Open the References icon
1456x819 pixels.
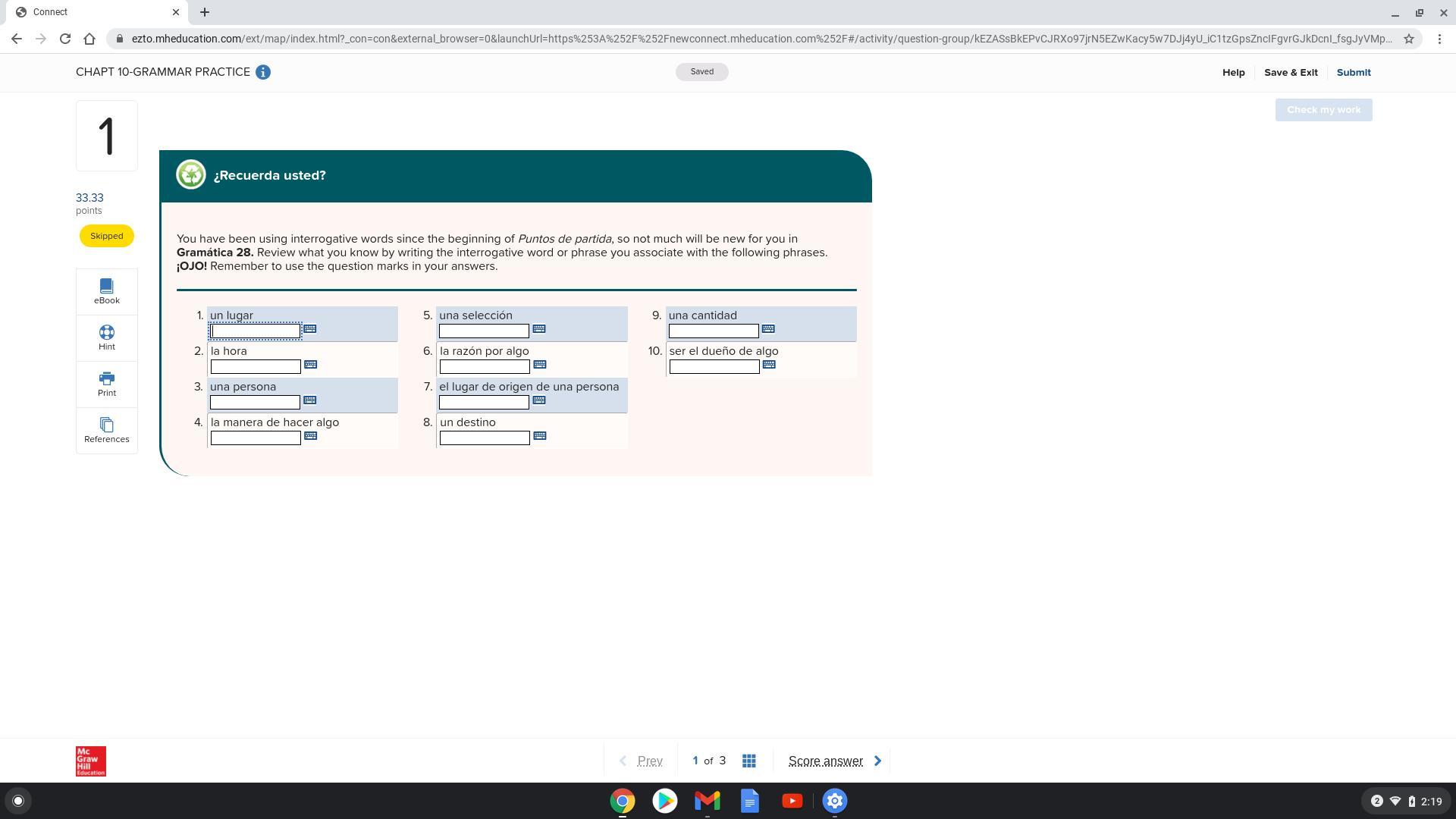point(106,430)
